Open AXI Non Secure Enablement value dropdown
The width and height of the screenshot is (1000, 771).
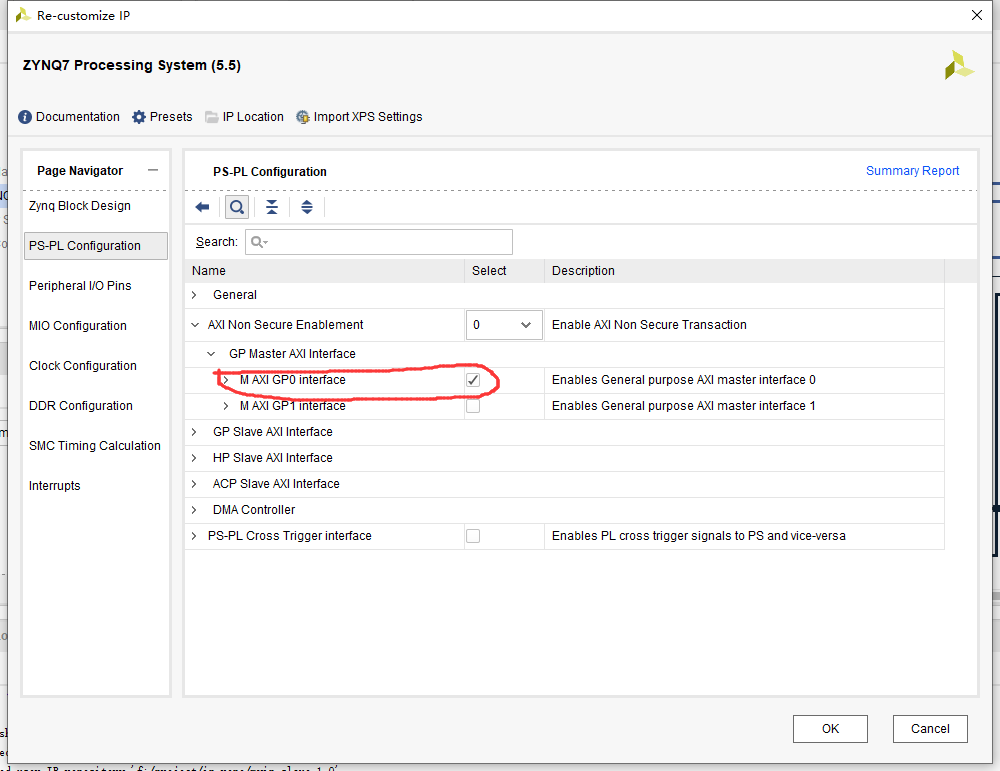point(504,325)
